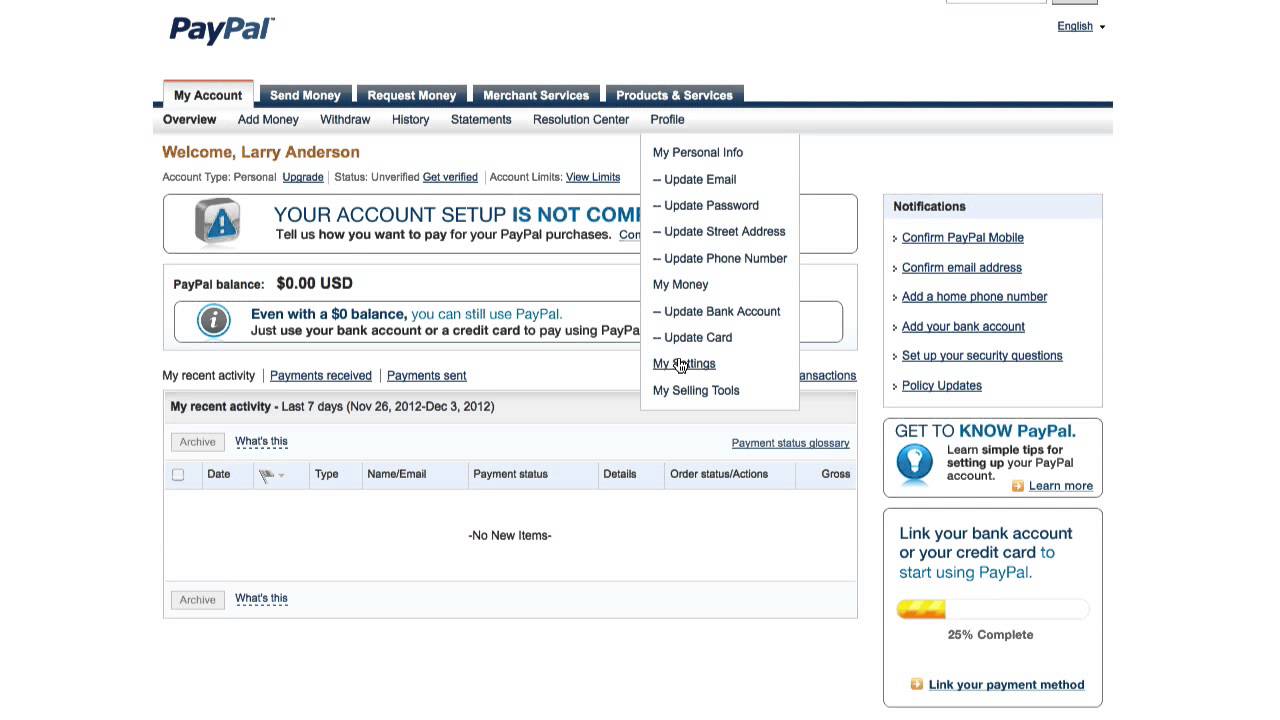Switch to the Request Money tab
The height and width of the screenshot is (720, 1280).
pyautogui.click(x=411, y=95)
